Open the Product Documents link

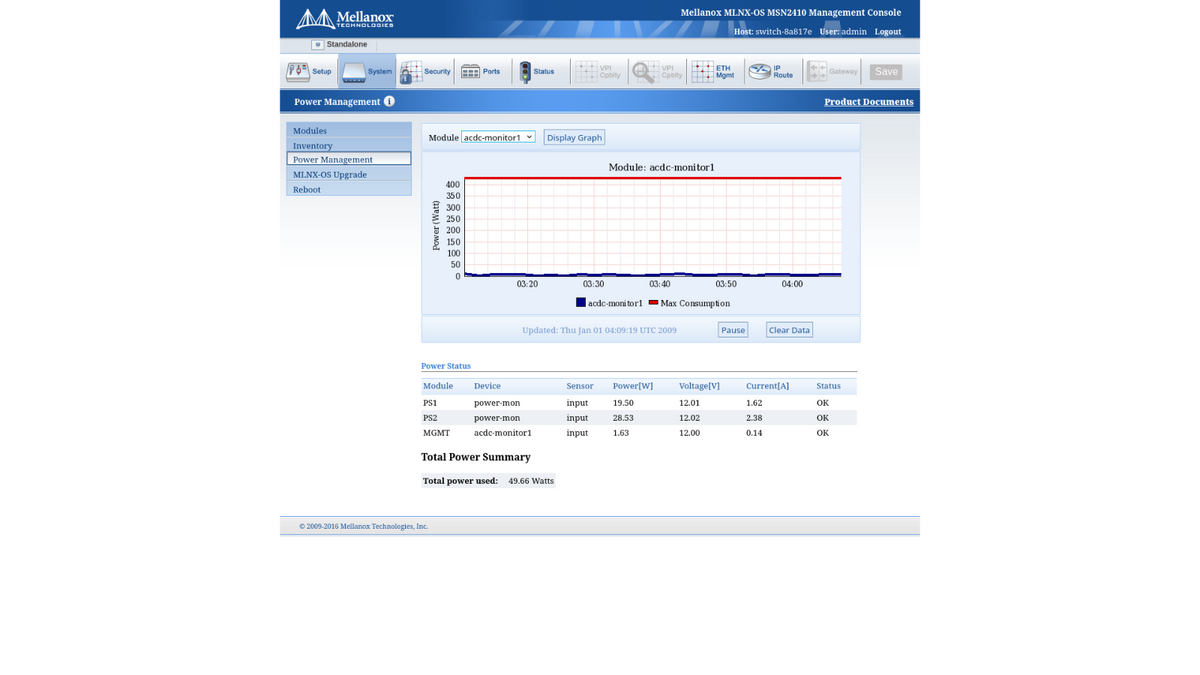point(868,102)
